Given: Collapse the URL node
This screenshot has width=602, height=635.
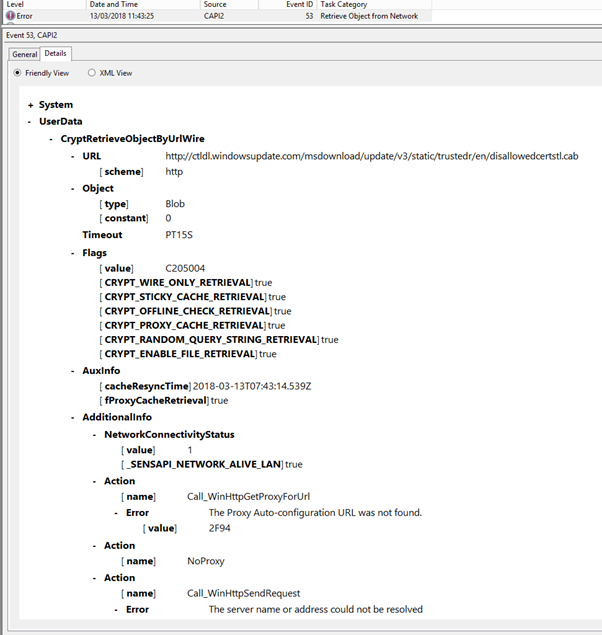Looking at the screenshot, I should pos(73,156).
